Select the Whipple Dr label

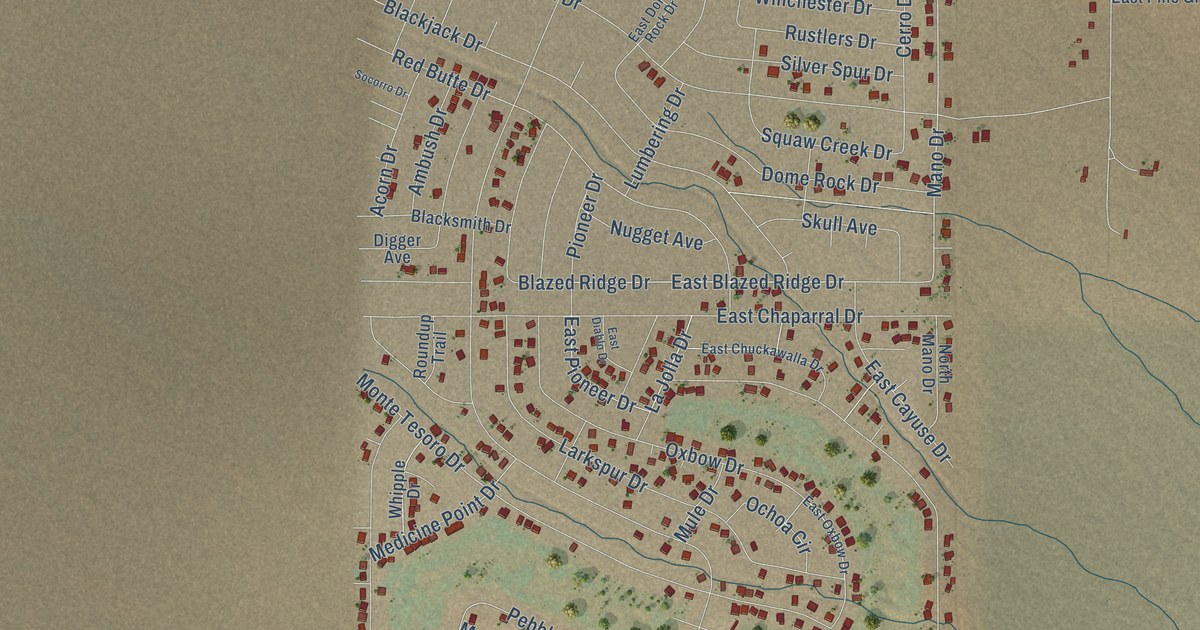[403, 489]
